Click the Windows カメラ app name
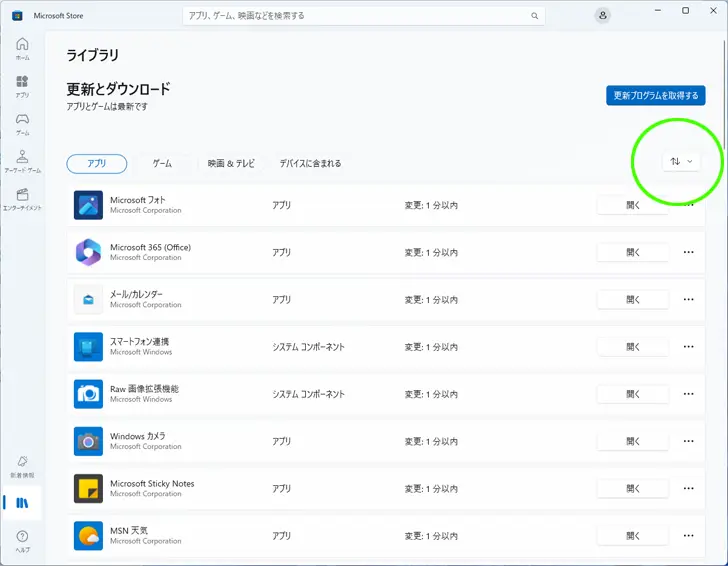This screenshot has width=728, height=566. 137,436
